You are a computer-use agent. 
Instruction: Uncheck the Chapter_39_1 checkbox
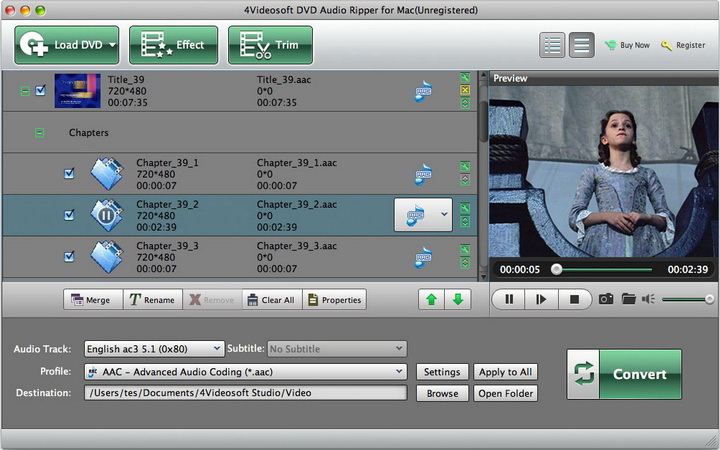[x=69, y=173]
